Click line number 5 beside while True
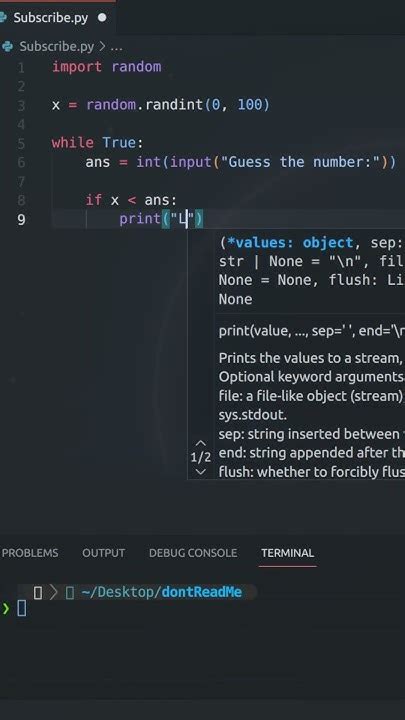This screenshot has width=405, height=720. tap(21, 143)
